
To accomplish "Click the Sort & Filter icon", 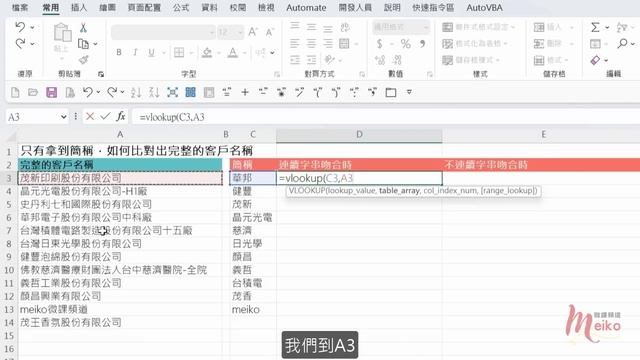I will tap(622, 27).
